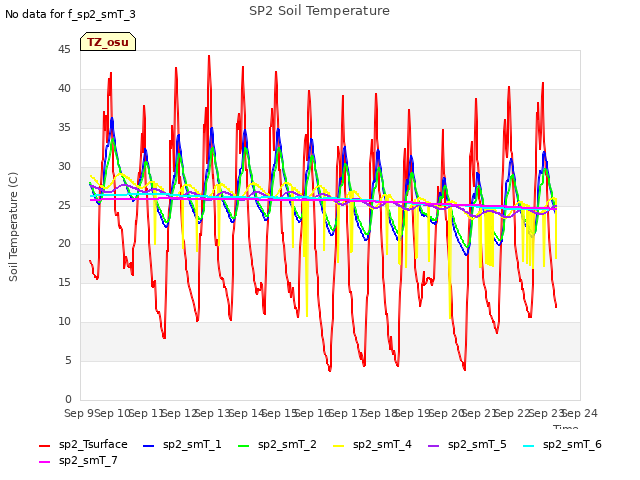
Task: Select the blue sp2_smT_1 legend swatch
Action: tap(149, 446)
